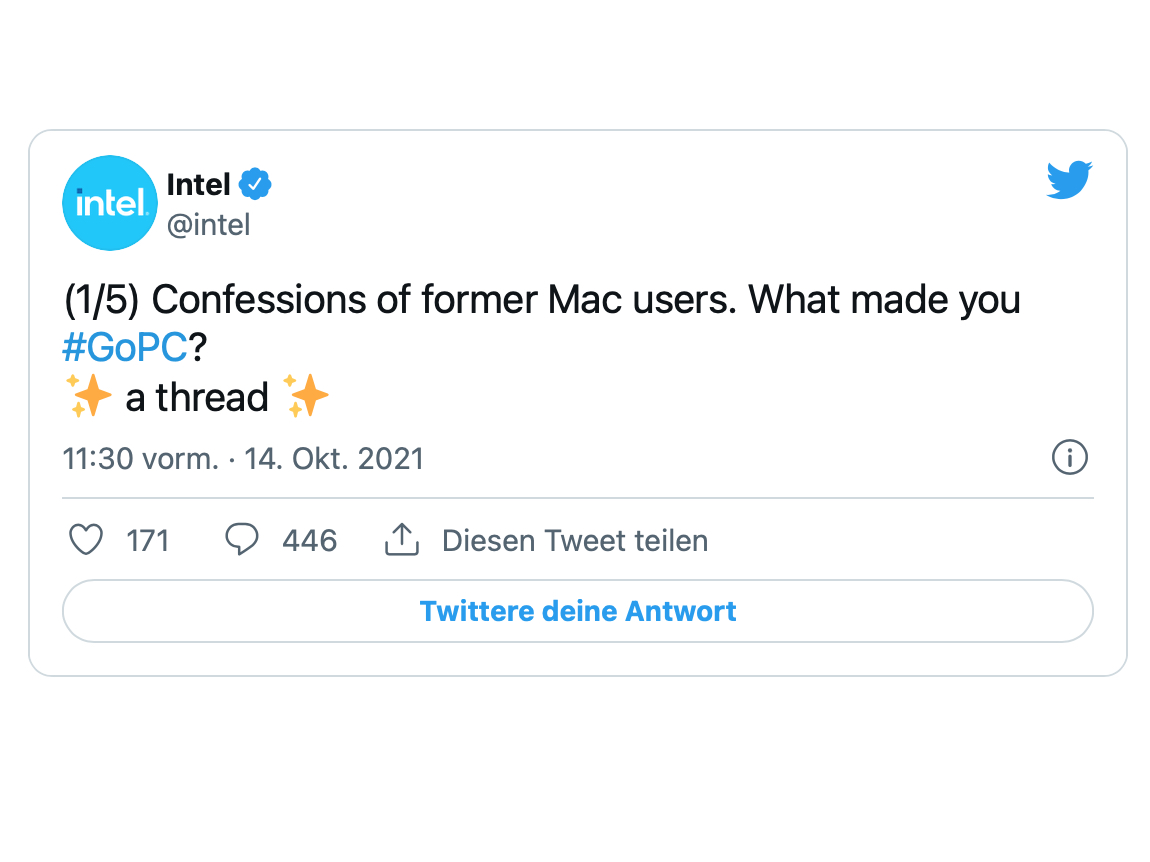Click the left sparkle emoji

(90, 397)
